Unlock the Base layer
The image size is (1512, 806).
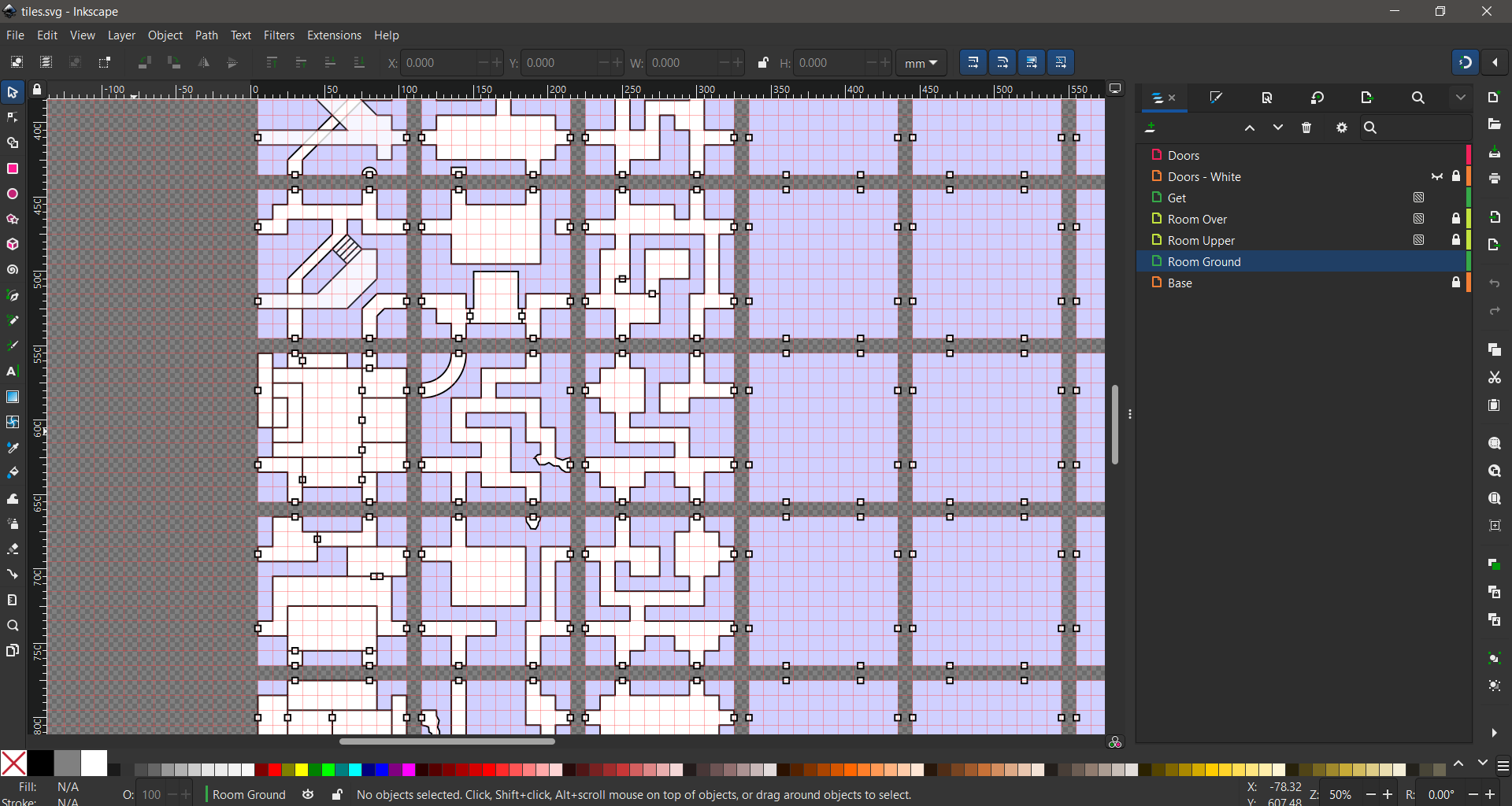1456,283
